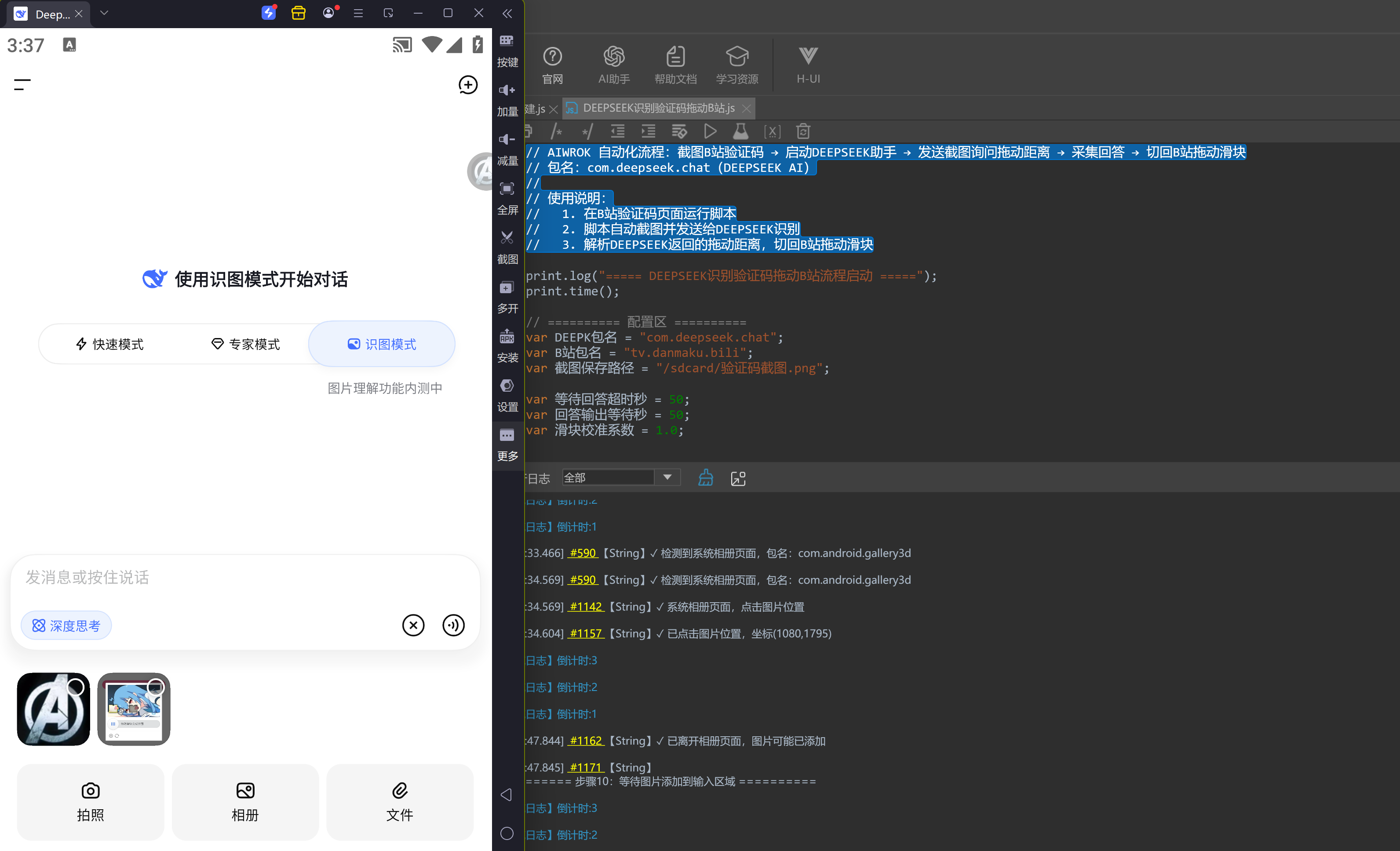The height and width of the screenshot is (851, 1400).
Task: Collapse the sidebar with double chevron
Action: (x=507, y=14)
